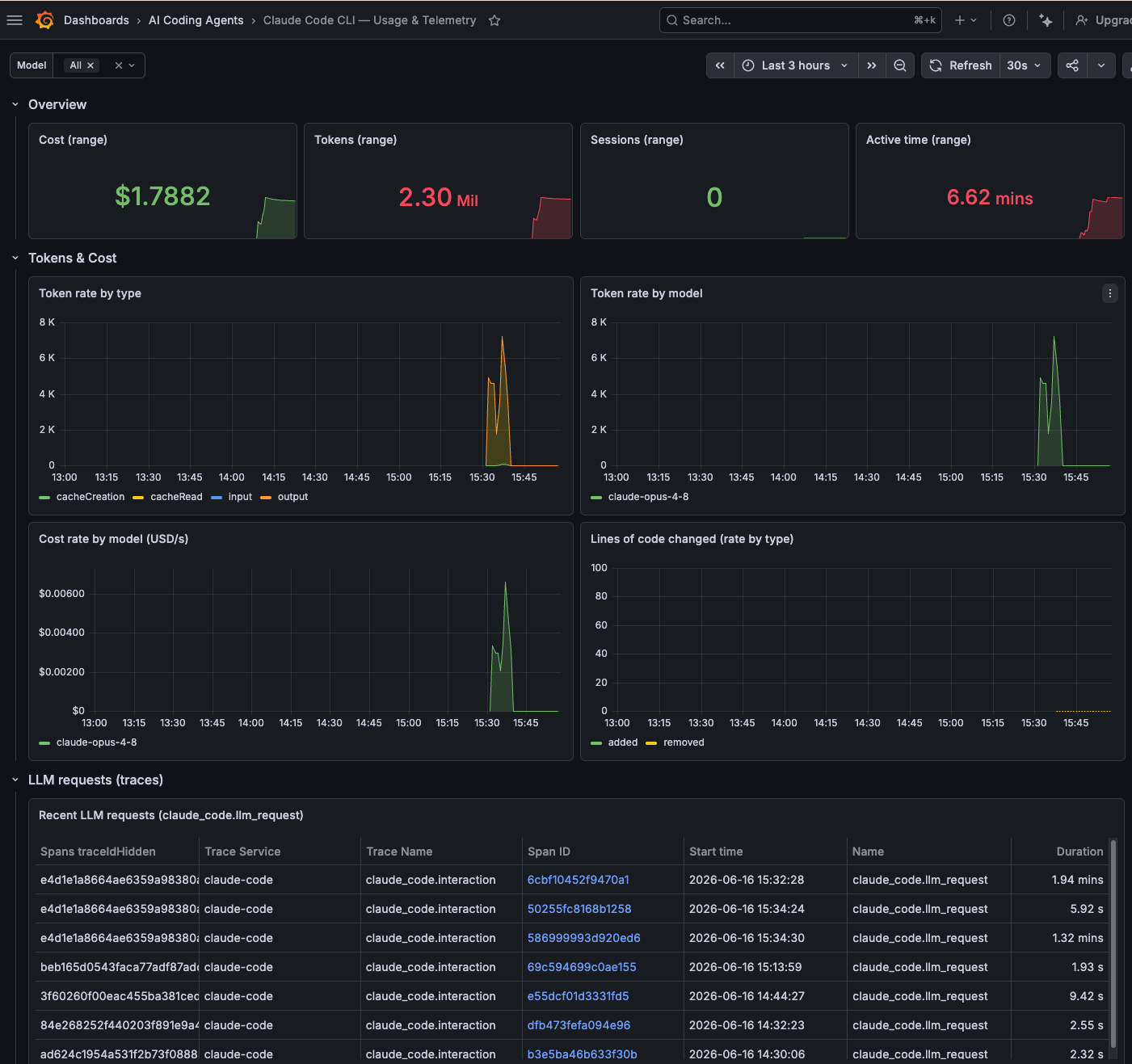The height and width of the screenshot is (1064, 1132).
Task: Open span 586999993d920ed6 link
Action: coord(583,938)
